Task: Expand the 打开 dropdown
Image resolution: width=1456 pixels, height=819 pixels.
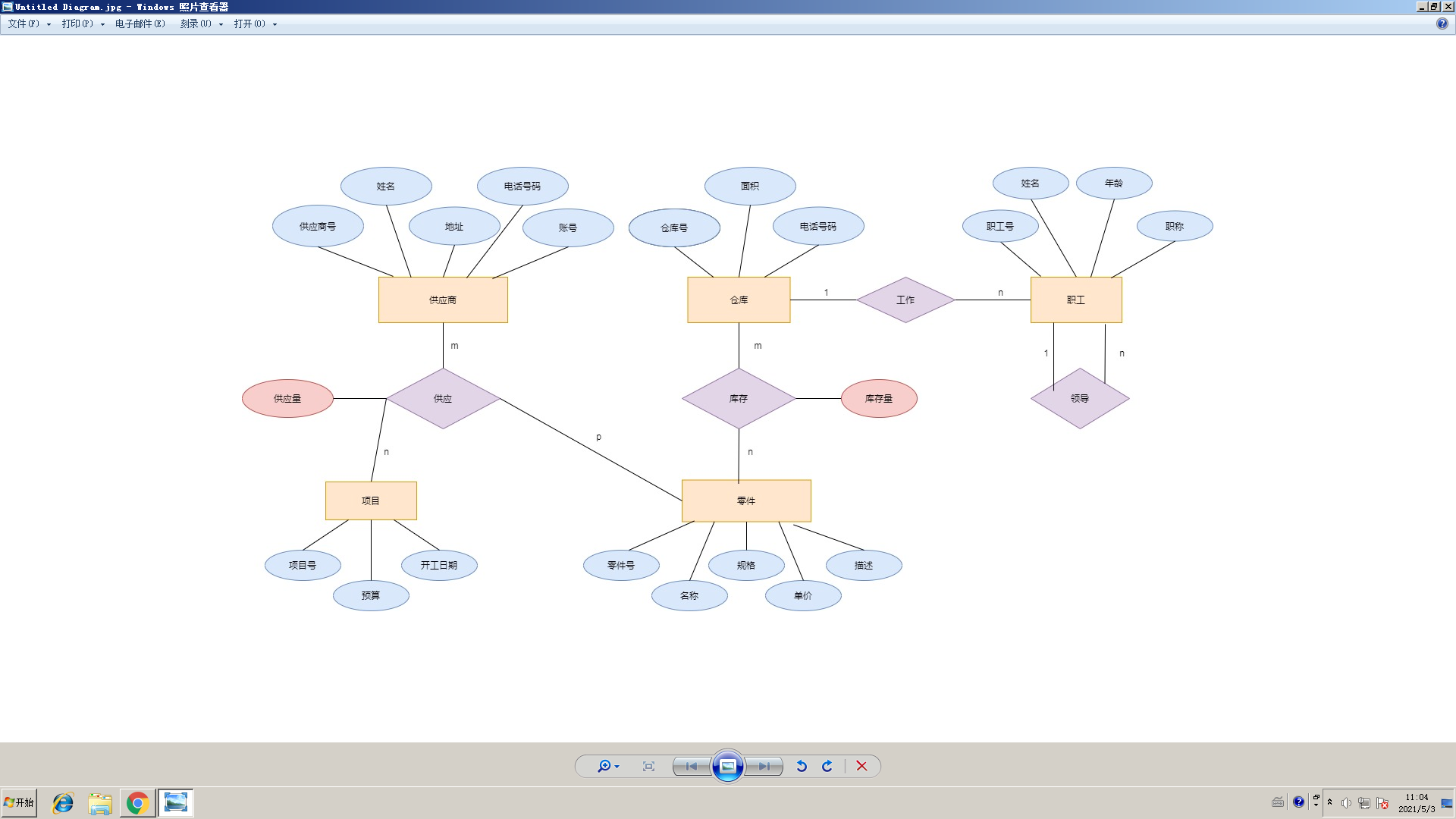Action: 275,24
